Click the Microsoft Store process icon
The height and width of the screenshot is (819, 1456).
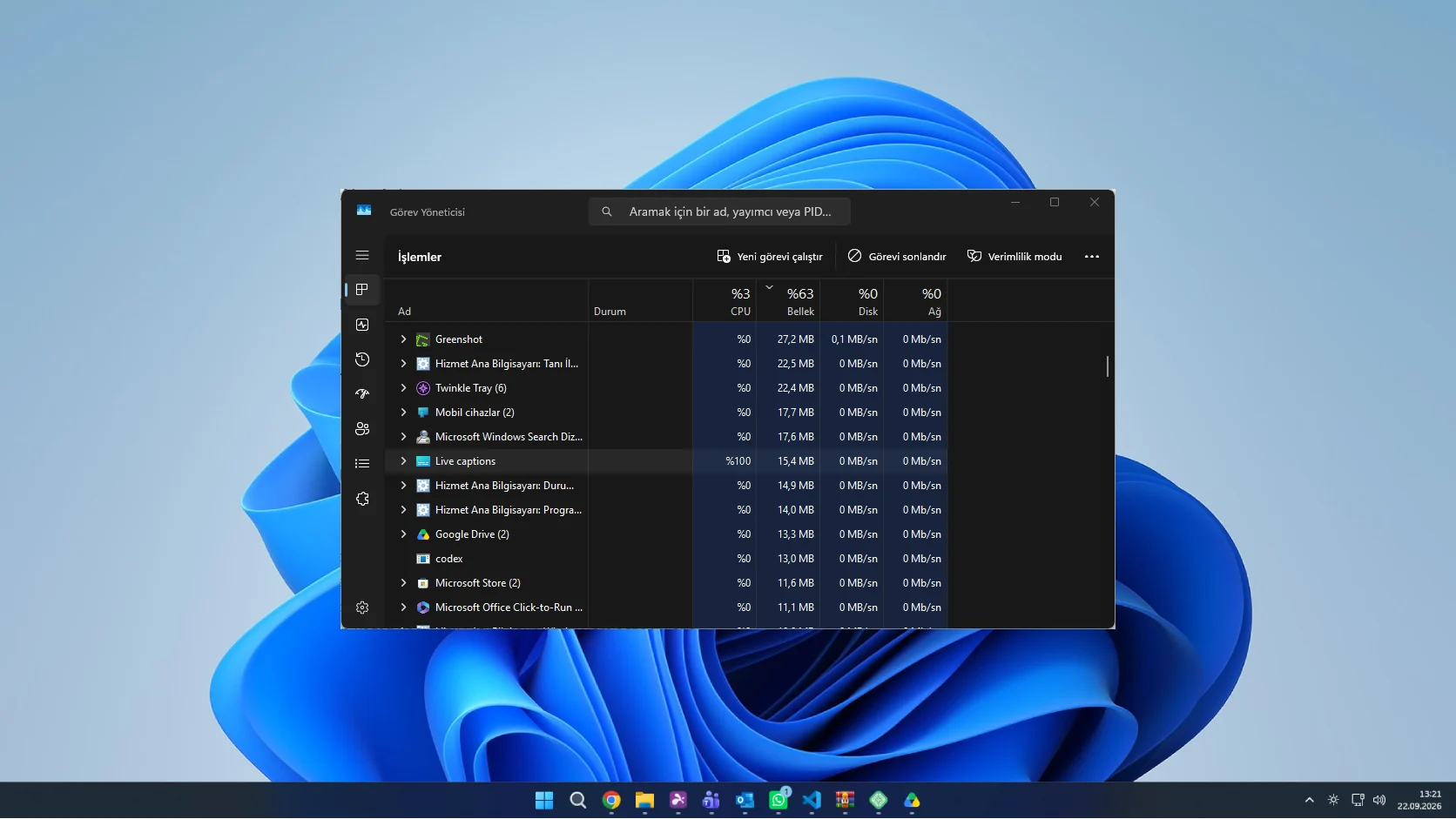click(423, 583)
